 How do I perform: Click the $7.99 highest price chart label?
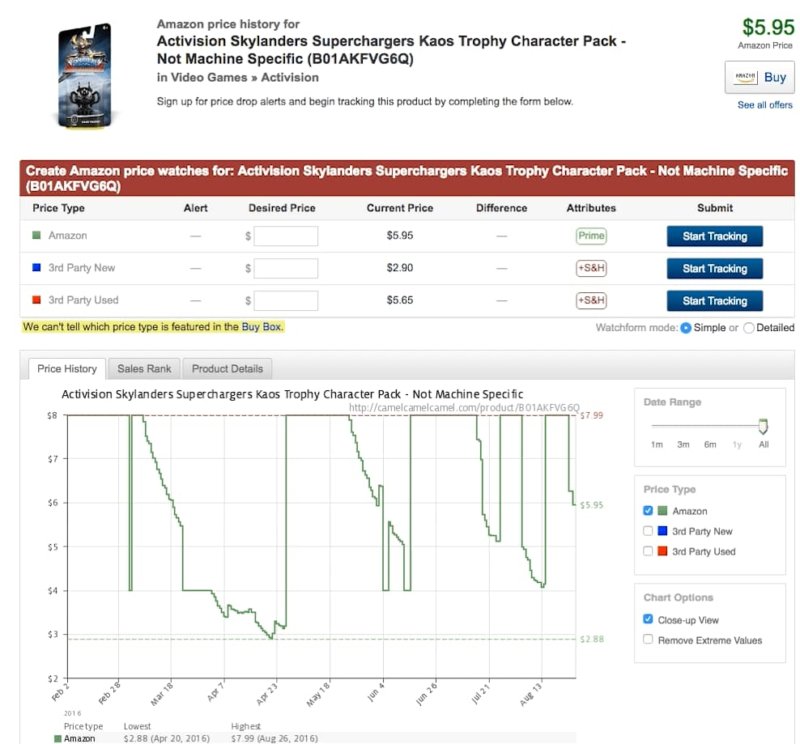coord(592,415)
